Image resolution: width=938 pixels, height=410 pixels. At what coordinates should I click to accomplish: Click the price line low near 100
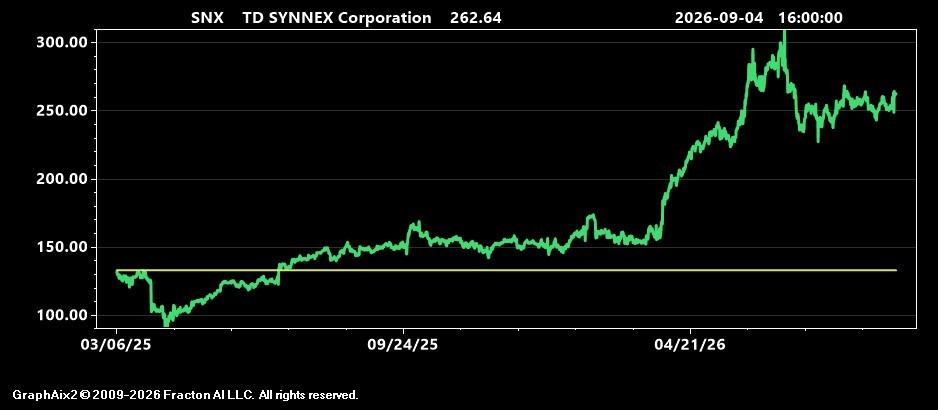coord(166,323)
